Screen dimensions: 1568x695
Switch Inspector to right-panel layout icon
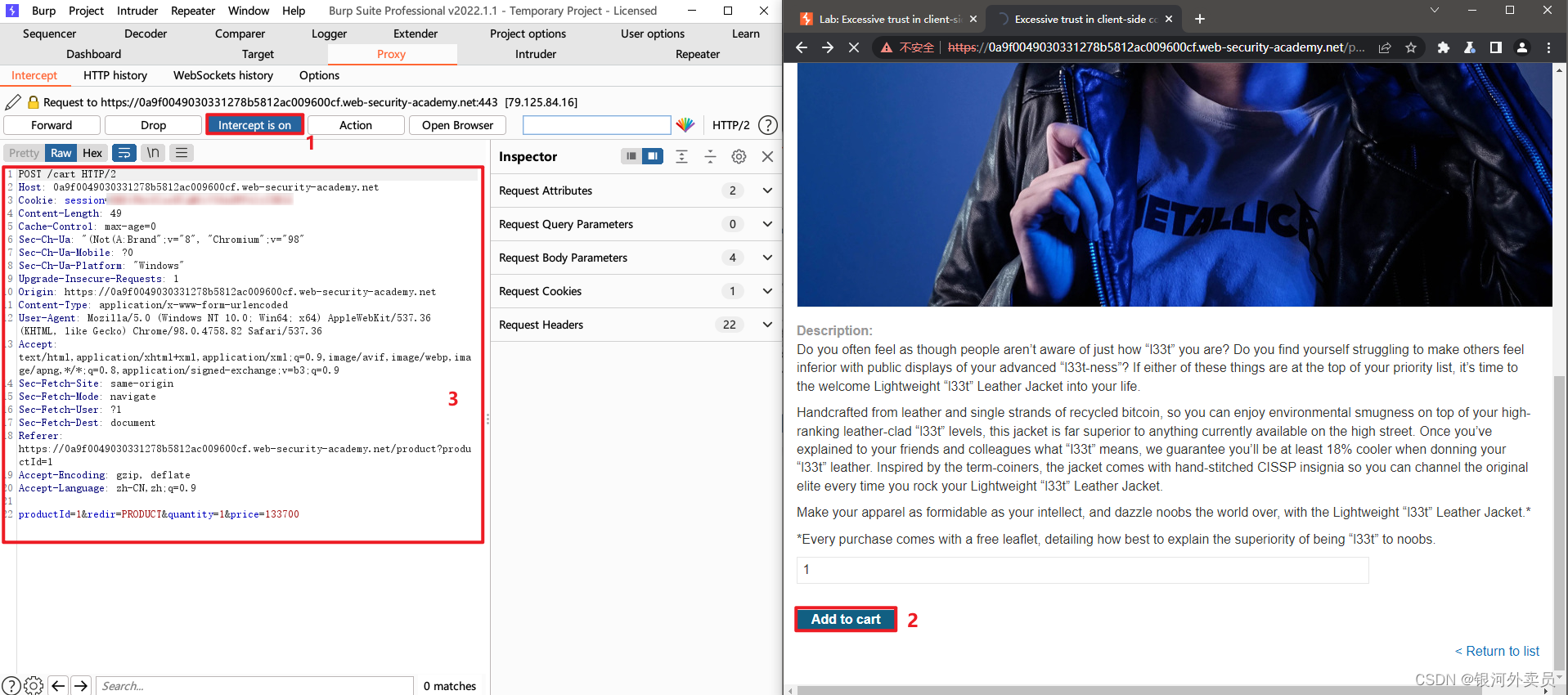click(x=653, y=156)
